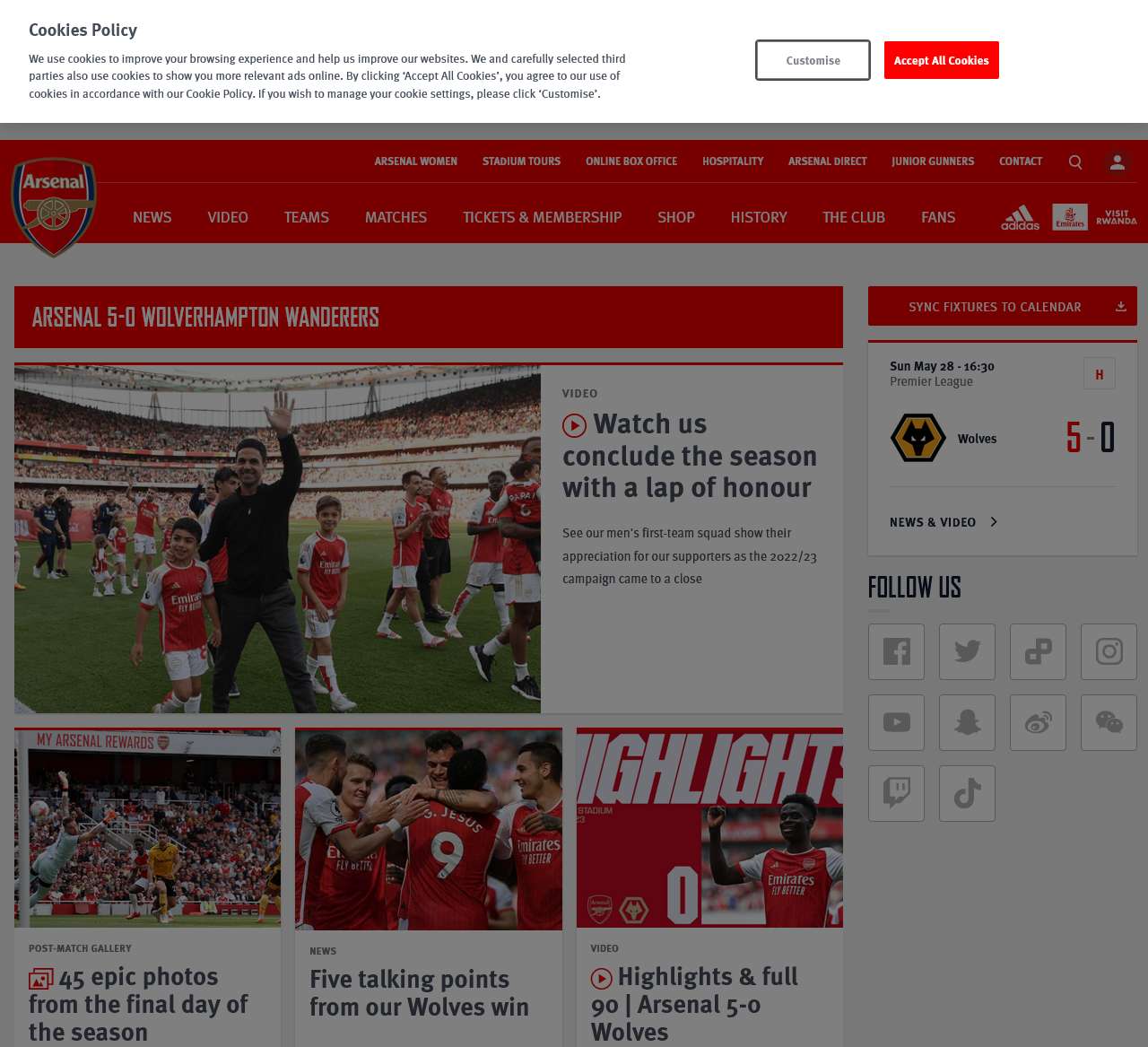
Task: Click the download icon on Sync Fixtures
Action: coord(1121,306)
